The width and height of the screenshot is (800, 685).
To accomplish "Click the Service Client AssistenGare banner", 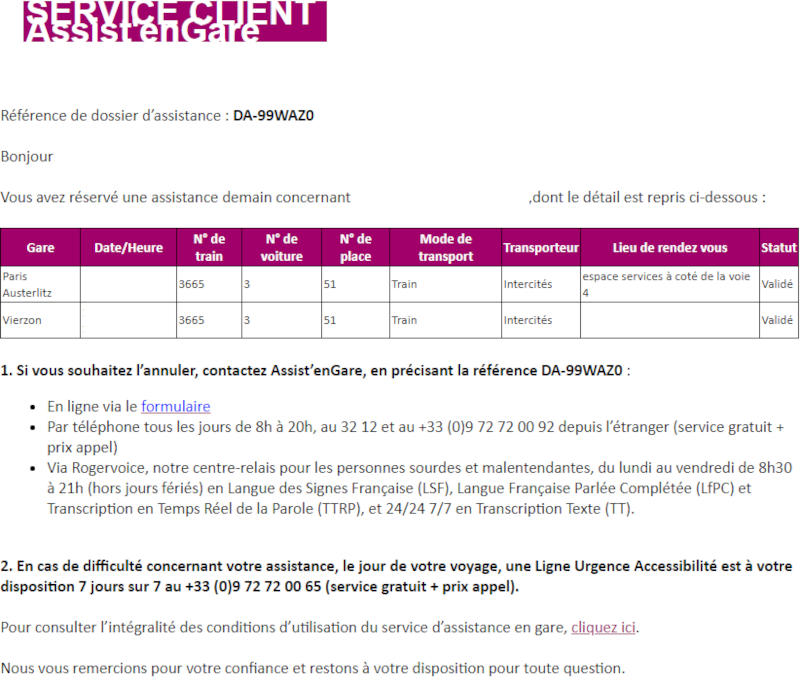I will [x=175, y=21].
